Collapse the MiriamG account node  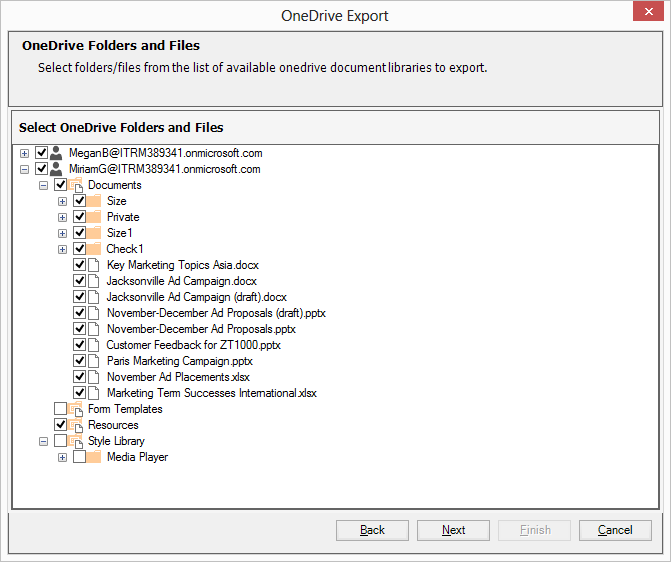coord(24,169)
